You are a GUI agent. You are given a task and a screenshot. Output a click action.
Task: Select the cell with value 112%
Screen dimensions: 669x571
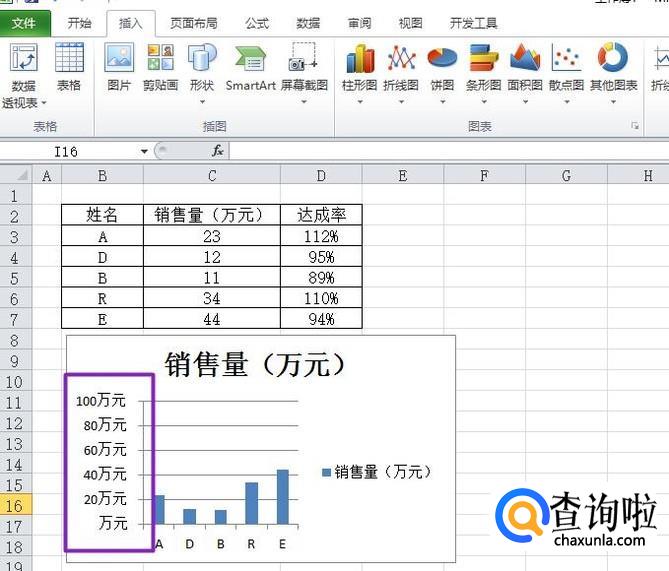pos(321,236)
